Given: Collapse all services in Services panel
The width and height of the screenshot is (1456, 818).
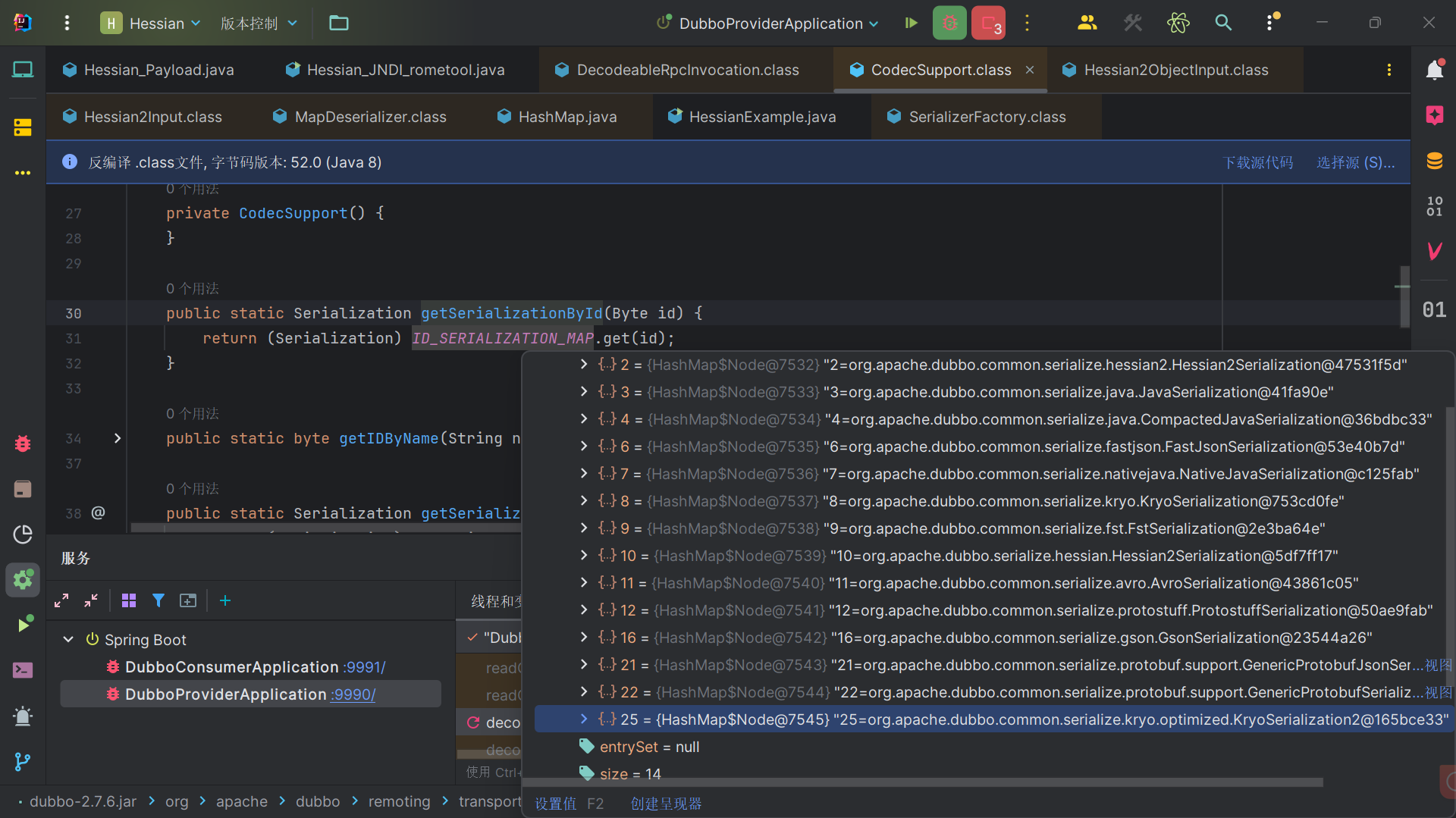Looking at the screenshot, I should click(91, 600).
